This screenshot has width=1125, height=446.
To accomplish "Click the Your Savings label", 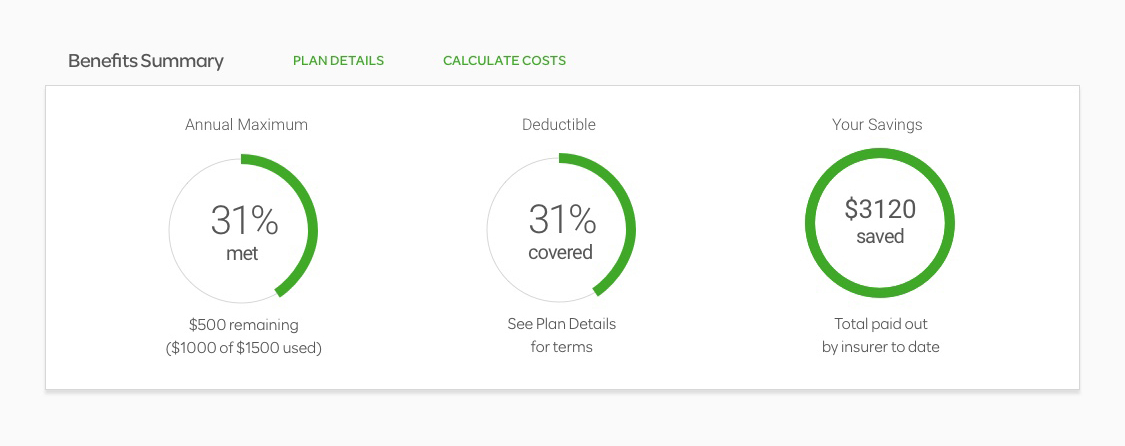I will coord(877,125).
